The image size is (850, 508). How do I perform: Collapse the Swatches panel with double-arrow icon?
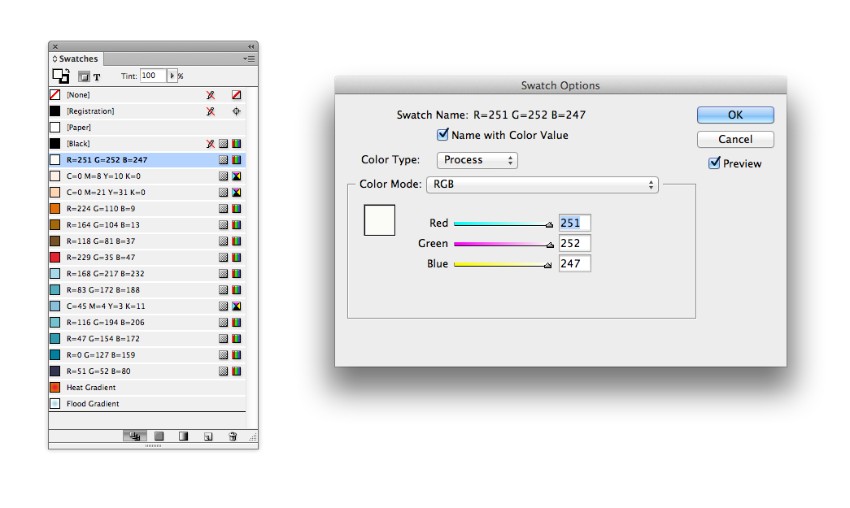[x=251, y=47]
